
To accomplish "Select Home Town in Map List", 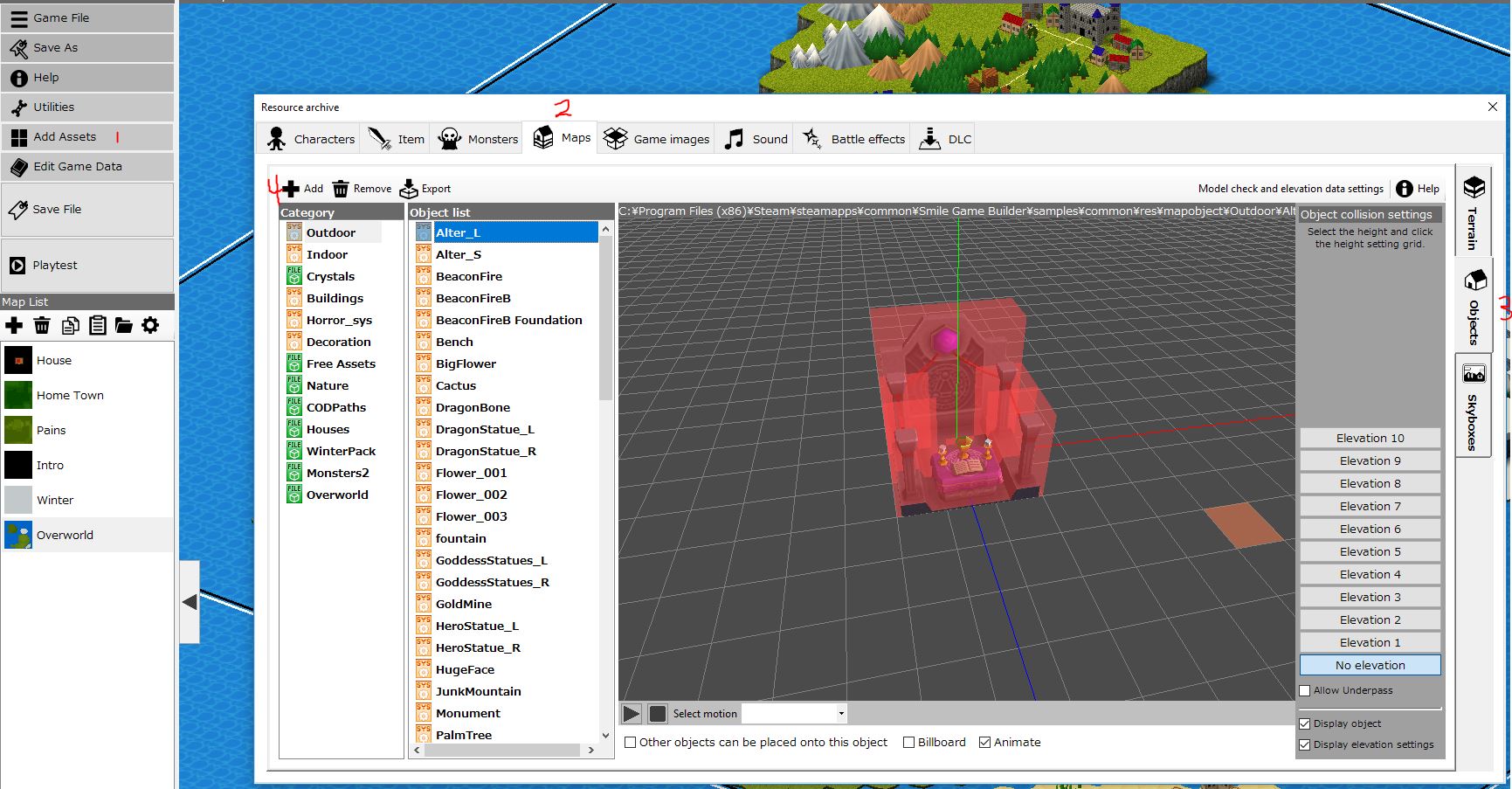I will tap(87, 395).
